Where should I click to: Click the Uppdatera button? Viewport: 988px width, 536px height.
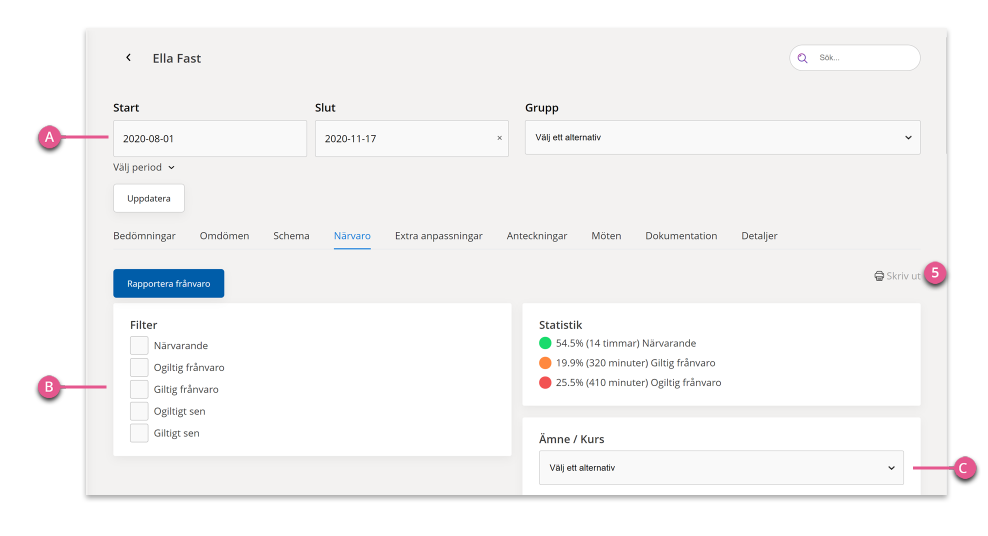click(x=149, y=198)
